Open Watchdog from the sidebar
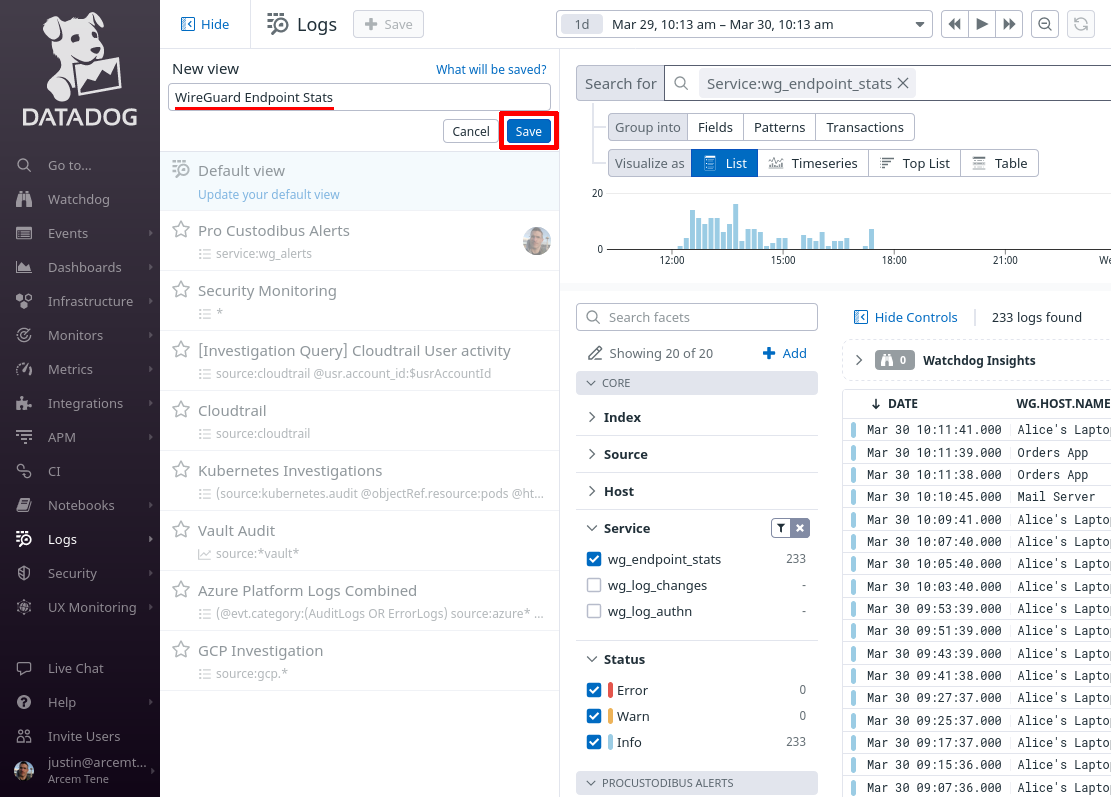The width and height of the screenshot is (1111, 797). 79,199
